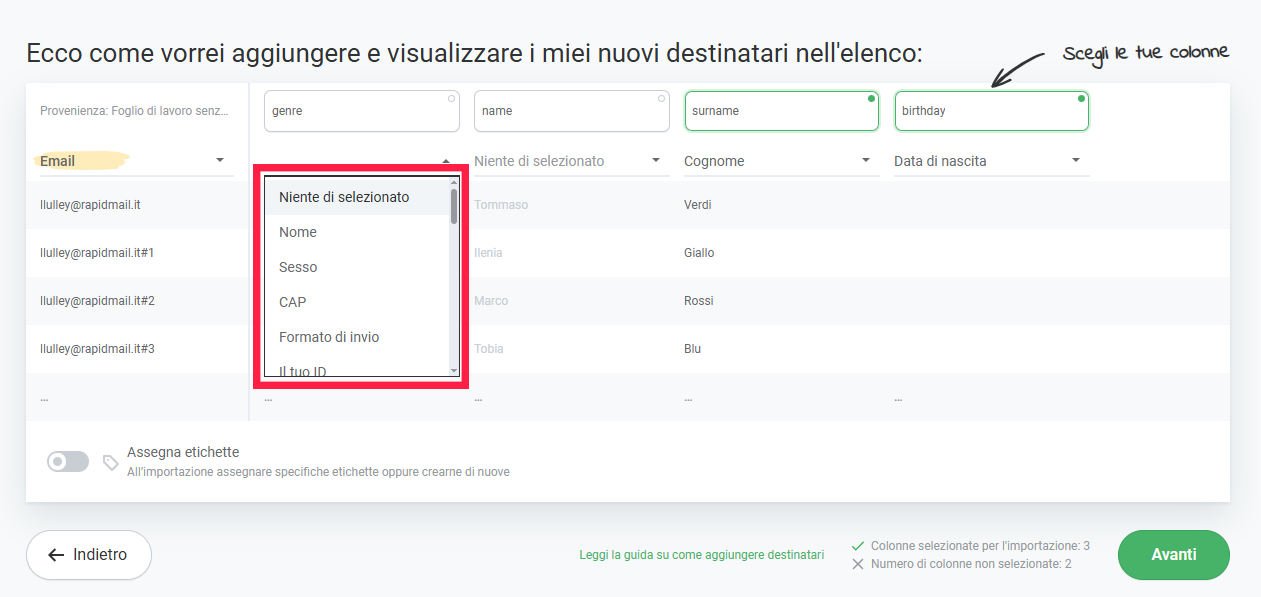Open the Data di nascita dropdown

click(1076, 161)
